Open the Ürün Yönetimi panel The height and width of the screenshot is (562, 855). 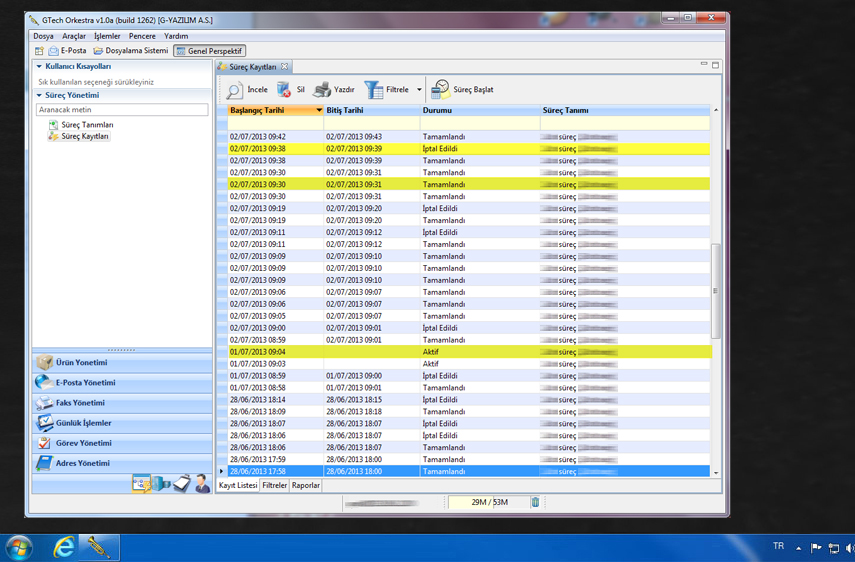tap(122, 362)
